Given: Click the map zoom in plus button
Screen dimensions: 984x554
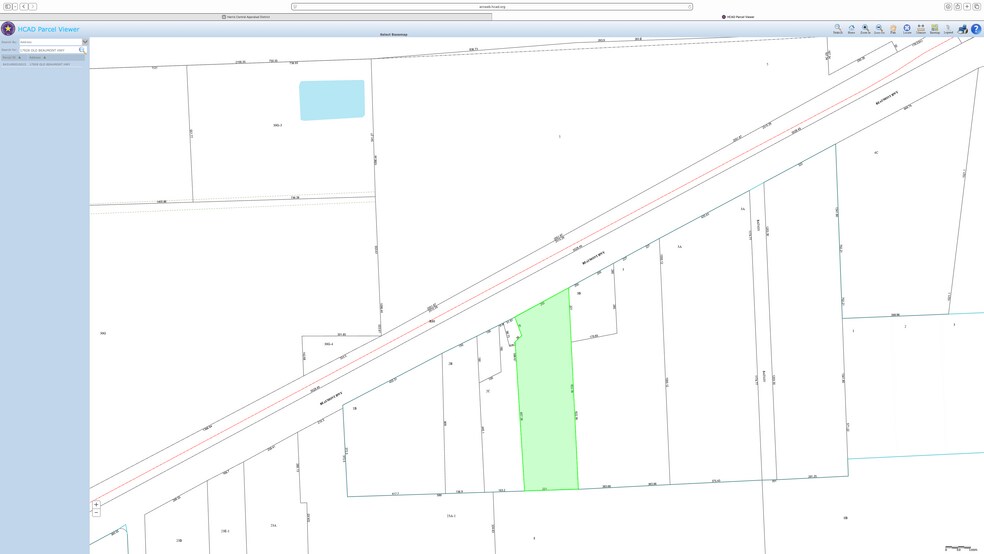Looking at the screenshot, I should point(96,505).
